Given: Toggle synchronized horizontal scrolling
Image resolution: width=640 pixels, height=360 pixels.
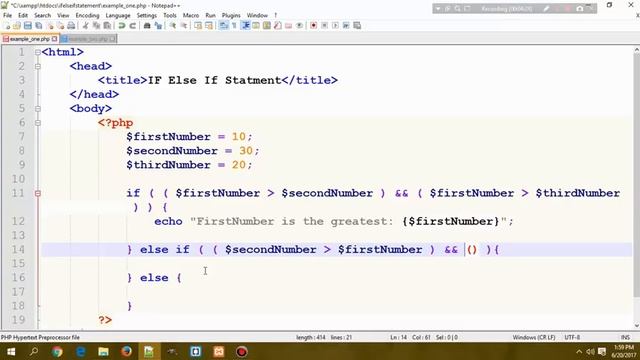Looking at the screenshot, I should (x=209, y=26).
